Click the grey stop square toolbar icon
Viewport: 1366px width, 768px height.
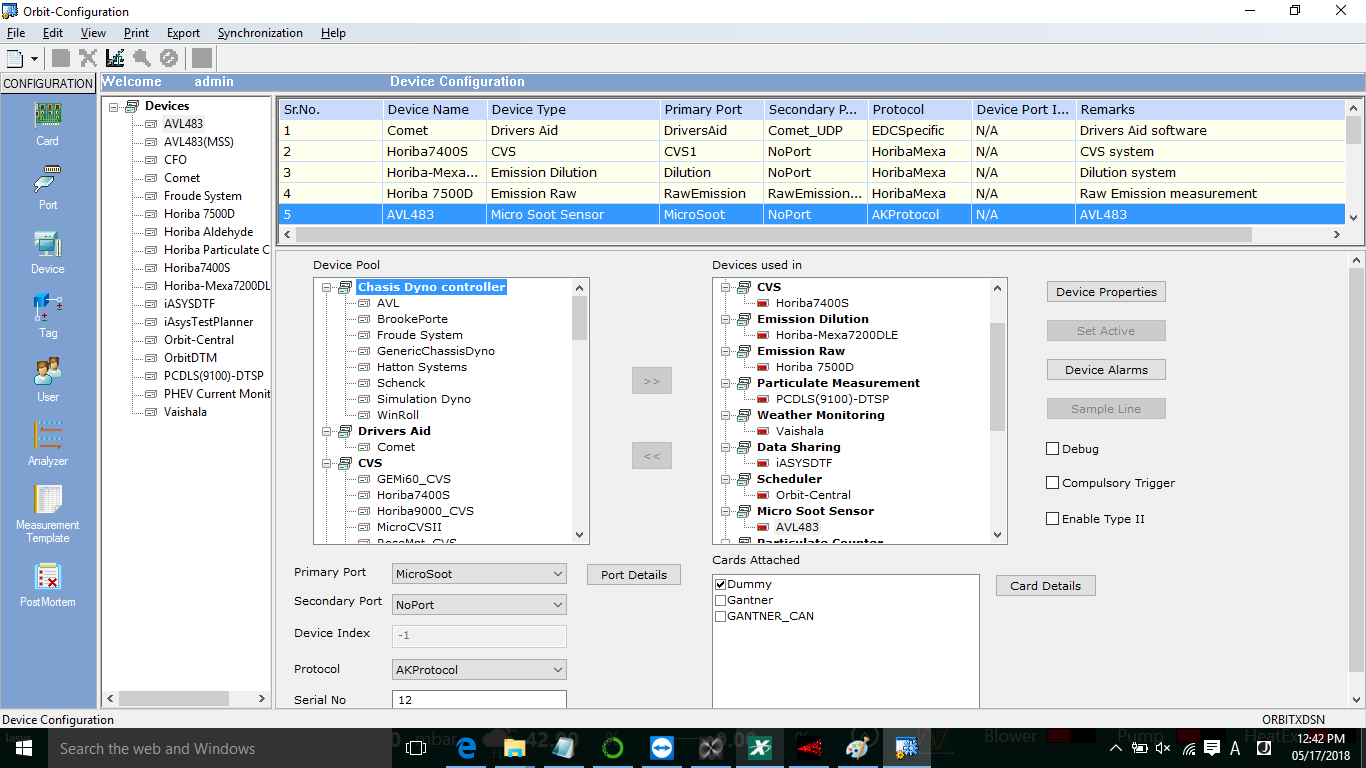pyautogui.click(x=202, y=58)
